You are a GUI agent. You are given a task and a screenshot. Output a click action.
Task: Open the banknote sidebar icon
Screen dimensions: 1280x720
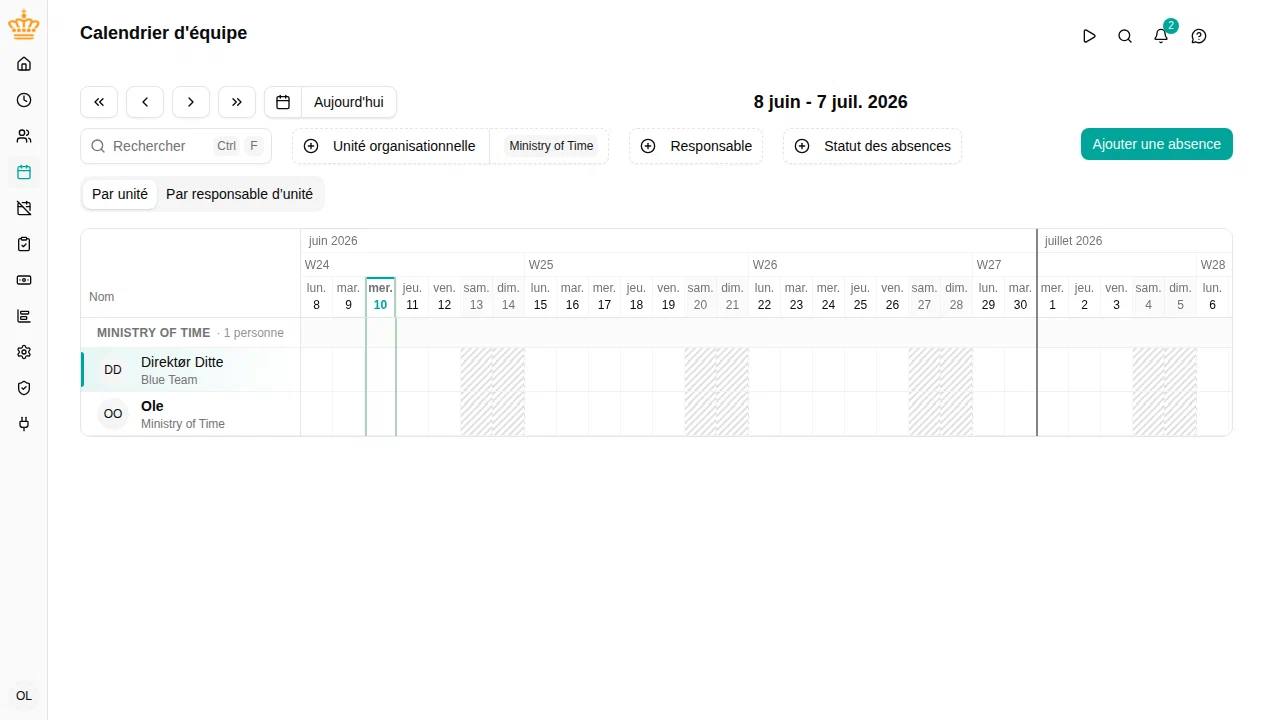point(24,280)
